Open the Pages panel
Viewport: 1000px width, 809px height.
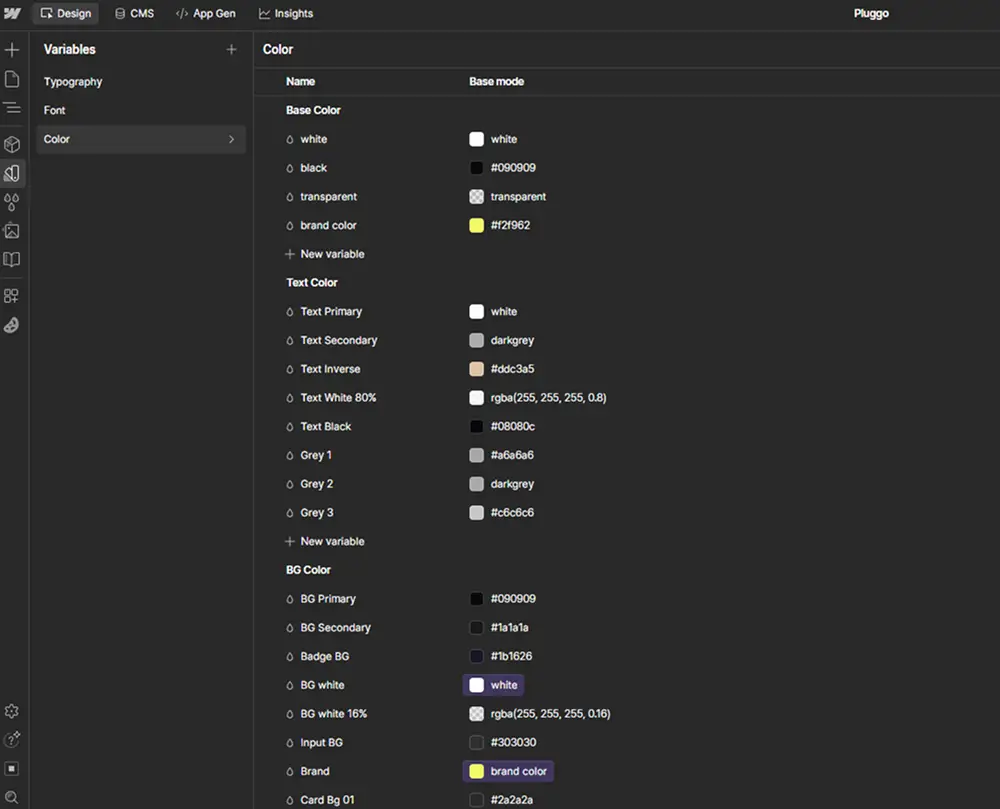[13, 78]
